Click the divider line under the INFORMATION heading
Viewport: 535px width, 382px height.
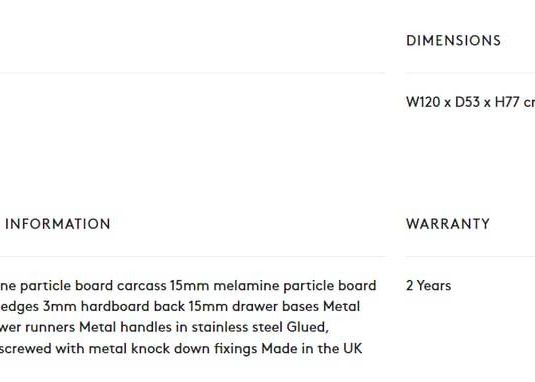193,256
